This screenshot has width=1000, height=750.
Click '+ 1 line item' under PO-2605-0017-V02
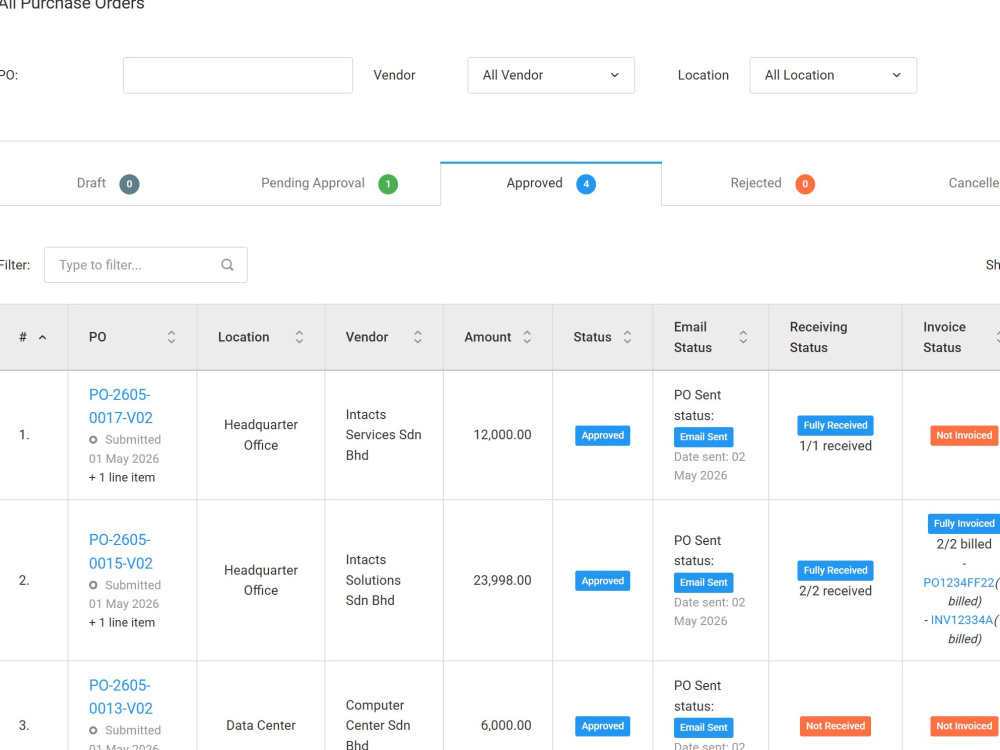pyautogui.click(x=122, y=478)
